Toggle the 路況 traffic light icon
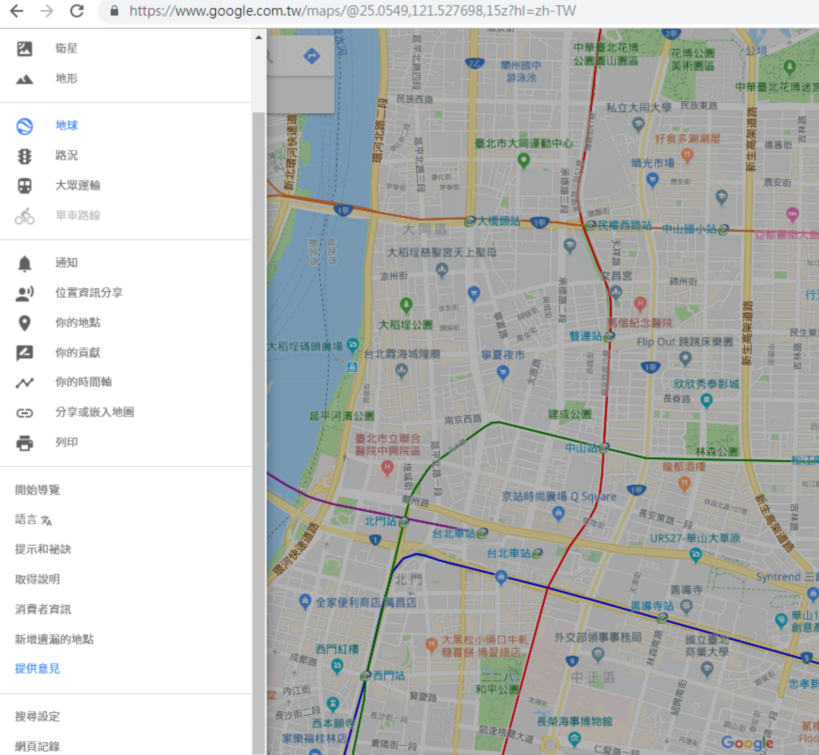 pyautogui.click(x=25, y=156)
